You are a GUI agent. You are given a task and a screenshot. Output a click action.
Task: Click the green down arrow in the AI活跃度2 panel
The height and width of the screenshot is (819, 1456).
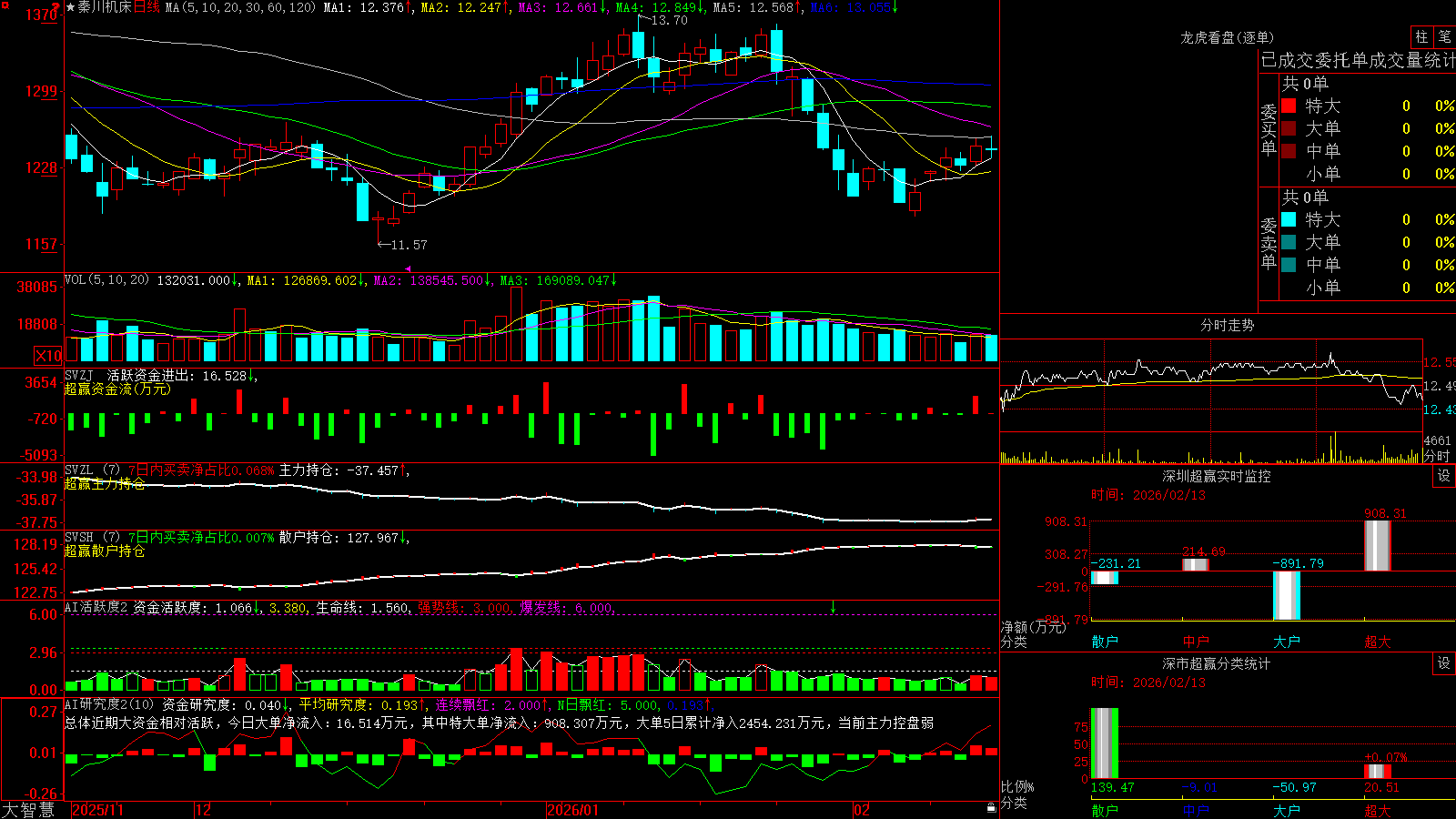tap(833, 607)
